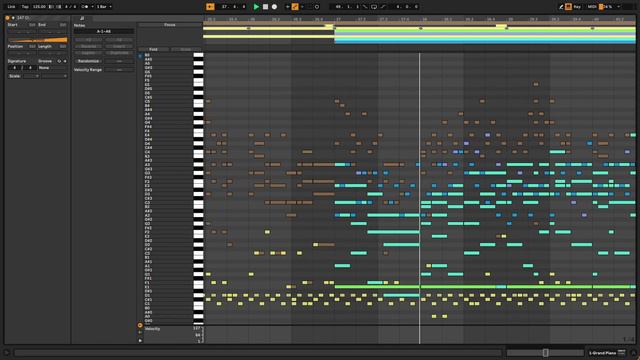Click the Session Record circle icon
Viewport: 640px width, 360px height.
tap(317, 7)
